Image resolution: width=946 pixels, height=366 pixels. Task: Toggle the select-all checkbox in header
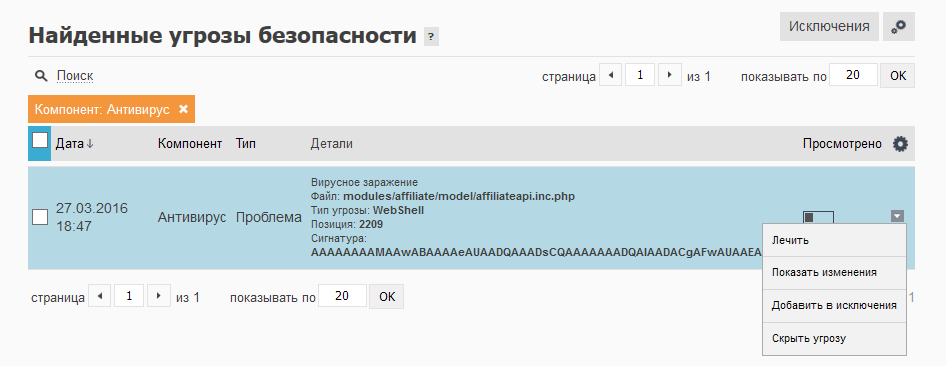[x=40, y=140]
